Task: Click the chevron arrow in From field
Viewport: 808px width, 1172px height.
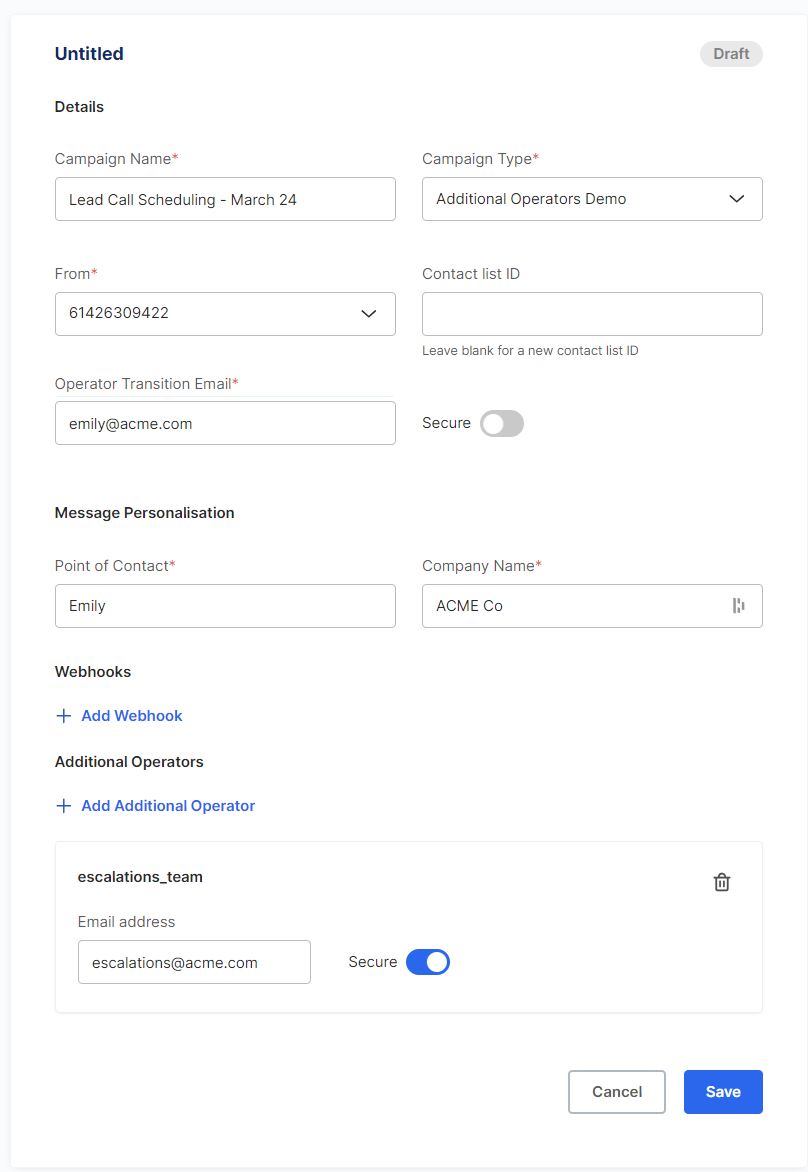Action: pos(368,313)
